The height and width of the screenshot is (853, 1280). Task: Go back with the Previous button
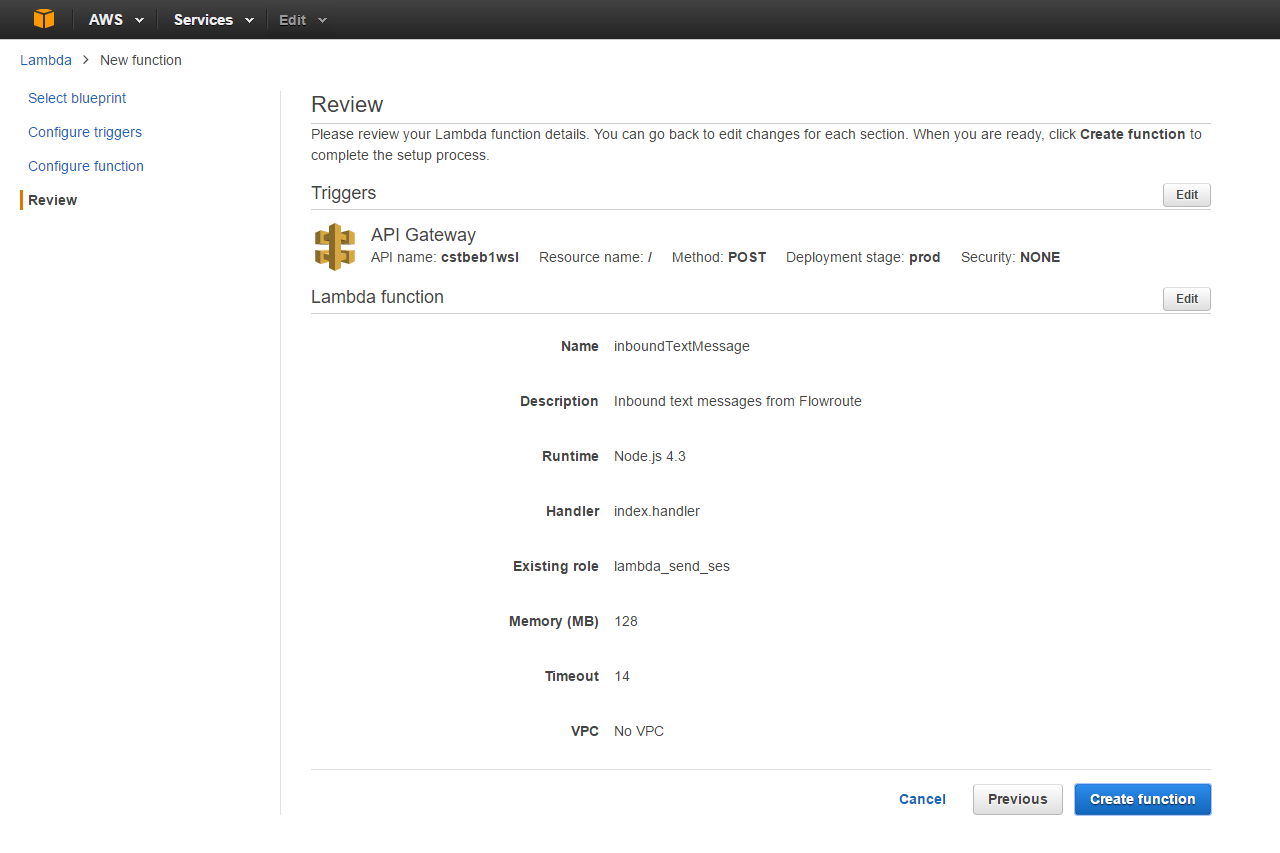click(x=1018, y=799)
